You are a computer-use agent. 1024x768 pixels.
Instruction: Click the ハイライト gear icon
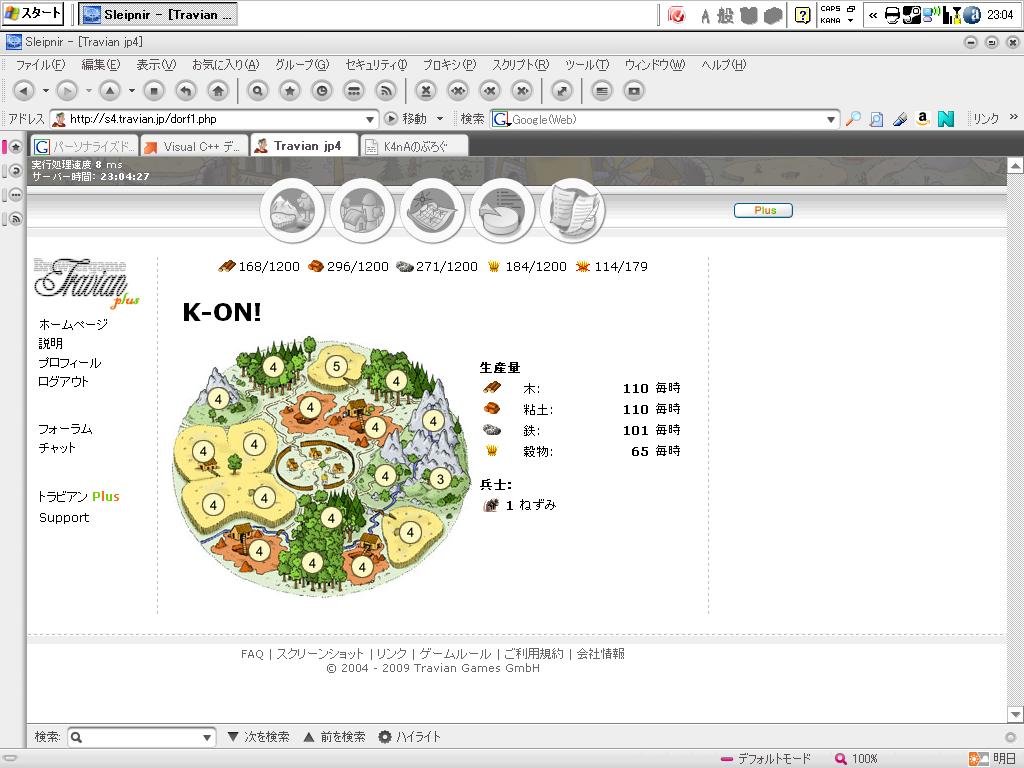(385, 737)
